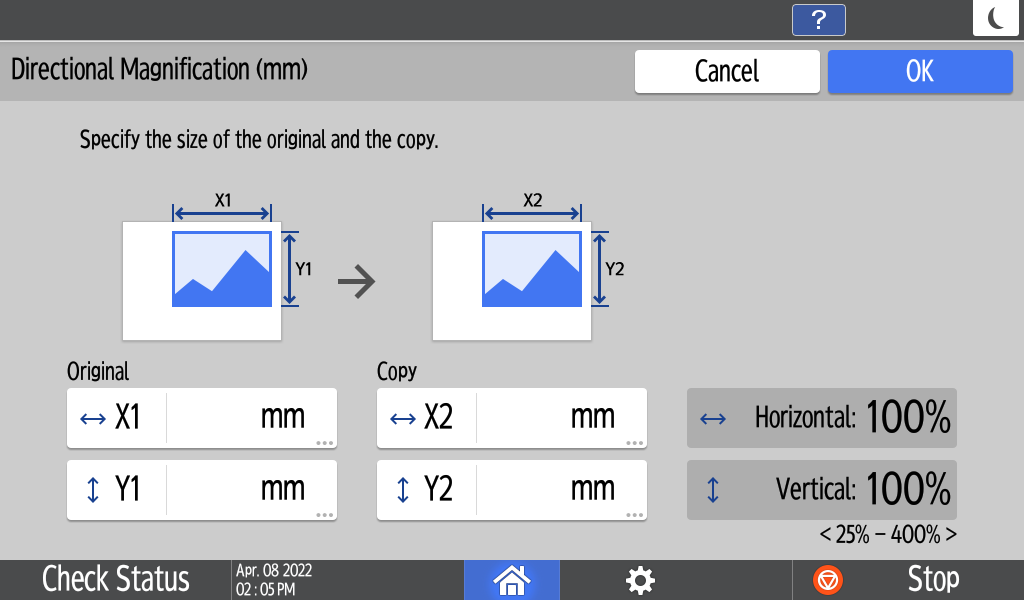Click the vertical arrow icon beside Y2
This screenshot has width=1024, height=600.
pyautogui.click(x=403, y=490)
